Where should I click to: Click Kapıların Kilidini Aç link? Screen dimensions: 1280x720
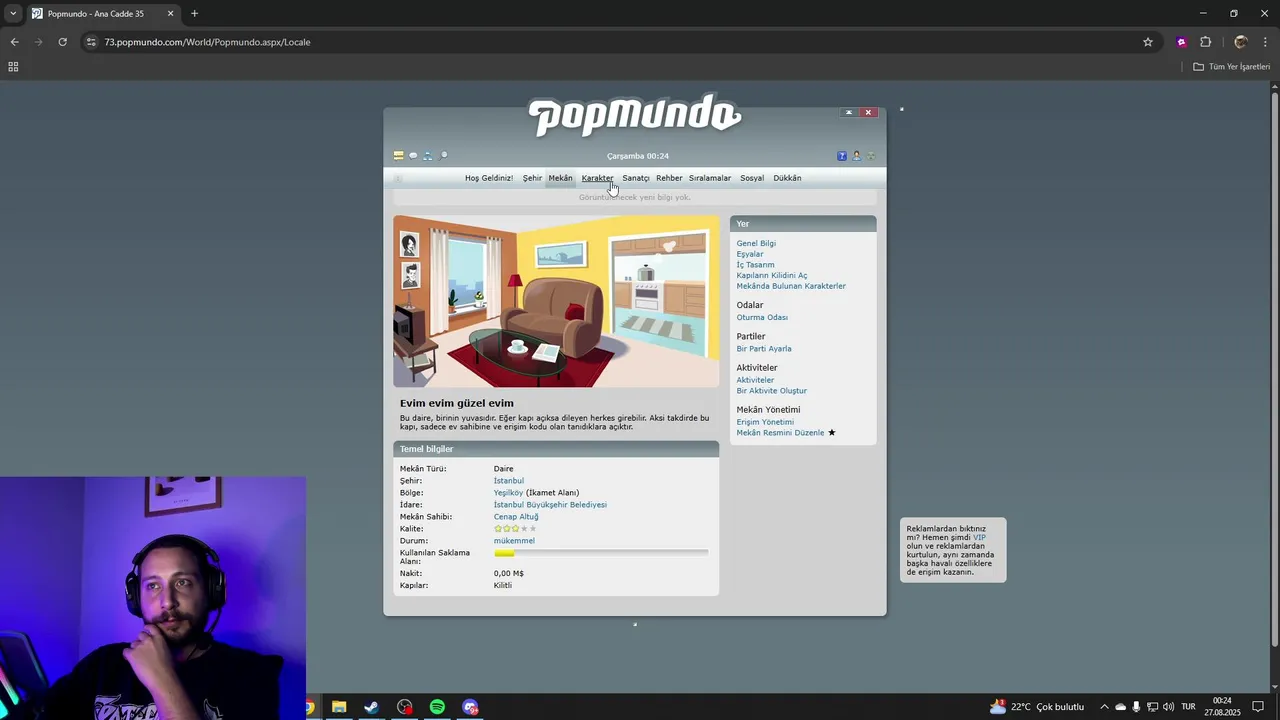tap(772, 275)
